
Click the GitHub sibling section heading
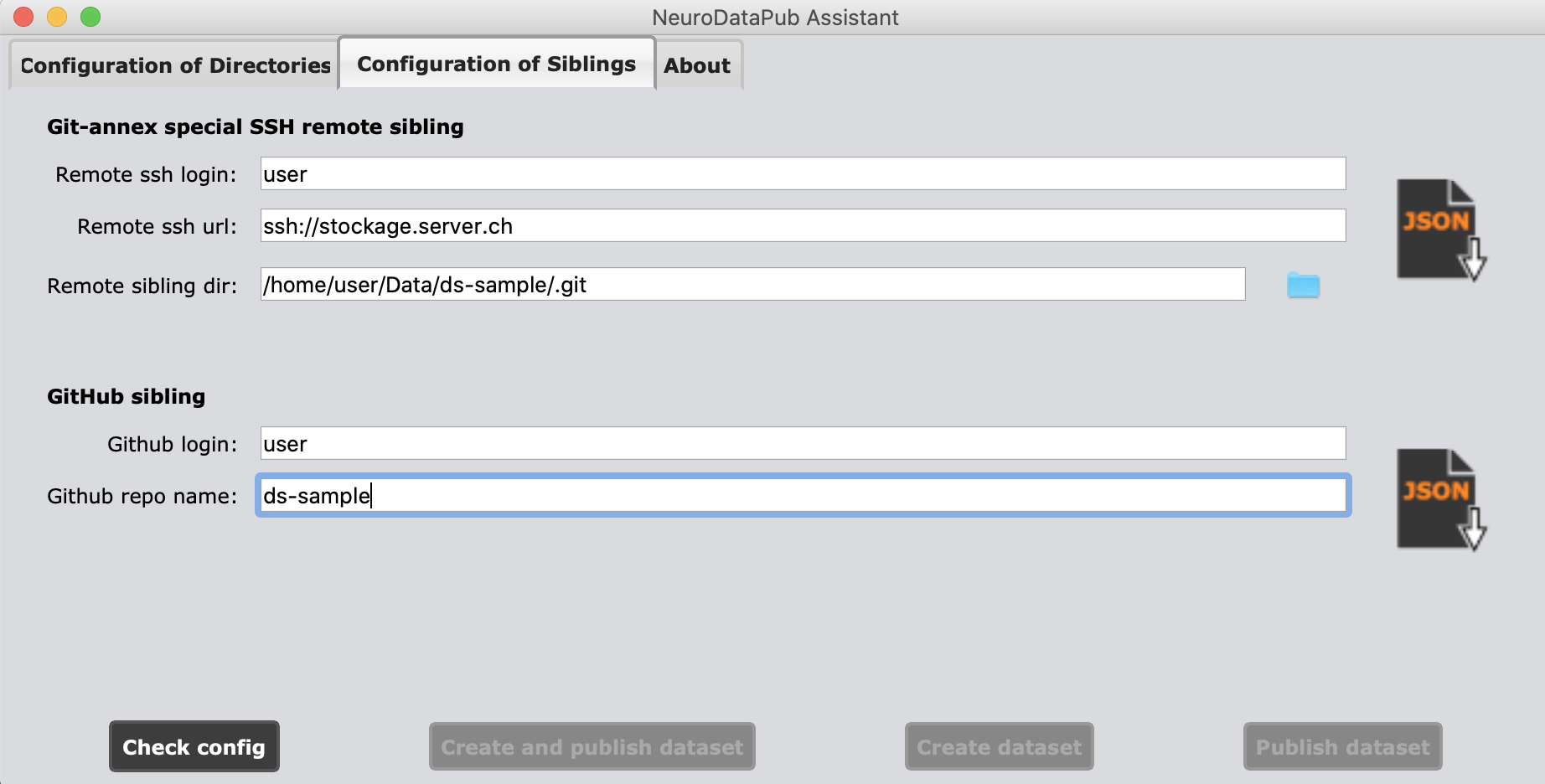[126, 396]
